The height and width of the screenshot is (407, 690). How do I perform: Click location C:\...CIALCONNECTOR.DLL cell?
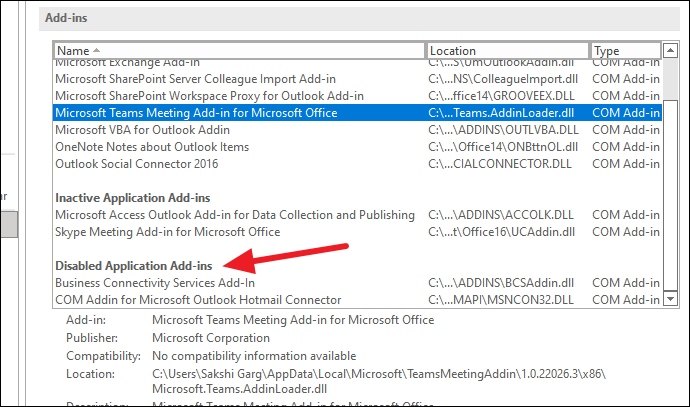(x=499, y=164)
